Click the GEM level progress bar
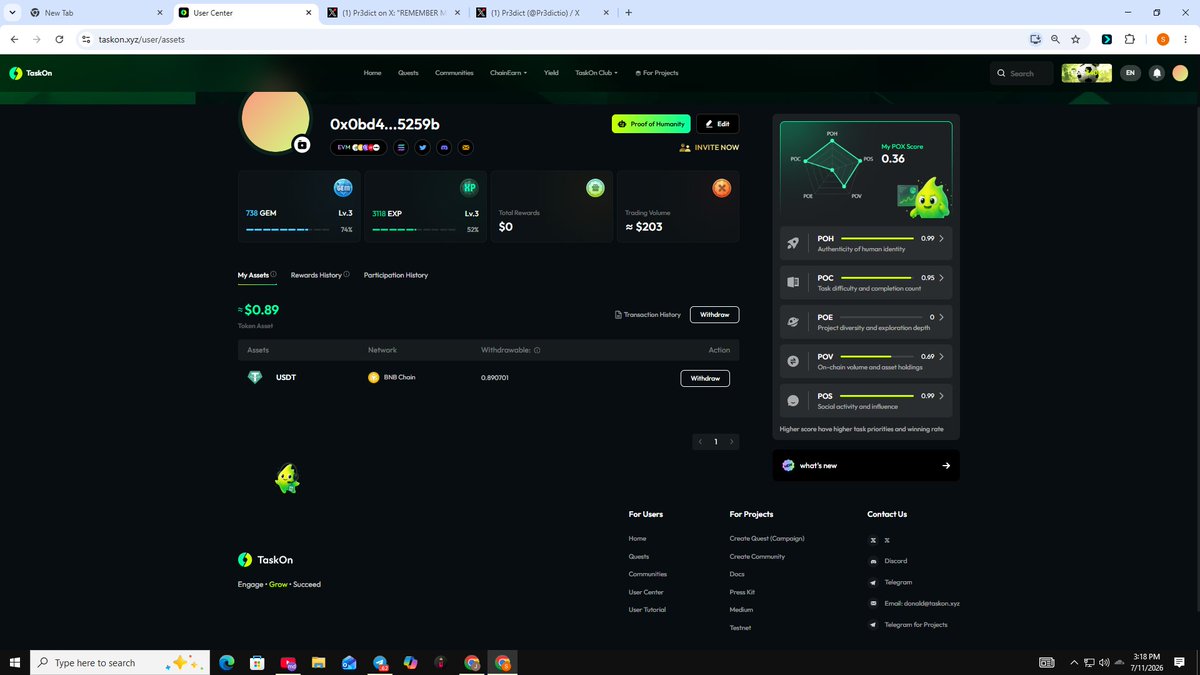This screenshot has height=675, width=1200. (287, 230)
